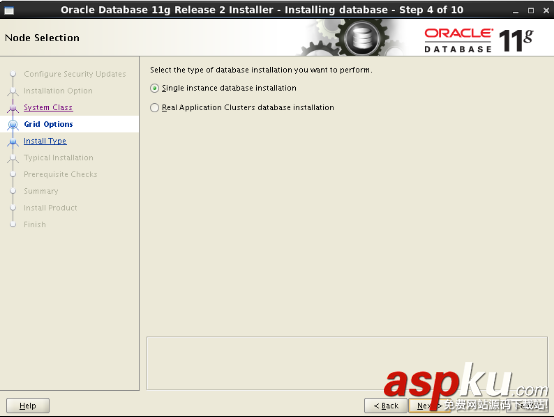The image size is (554, 417).
Task: Minimize the installer window
Action: point(515,11)
